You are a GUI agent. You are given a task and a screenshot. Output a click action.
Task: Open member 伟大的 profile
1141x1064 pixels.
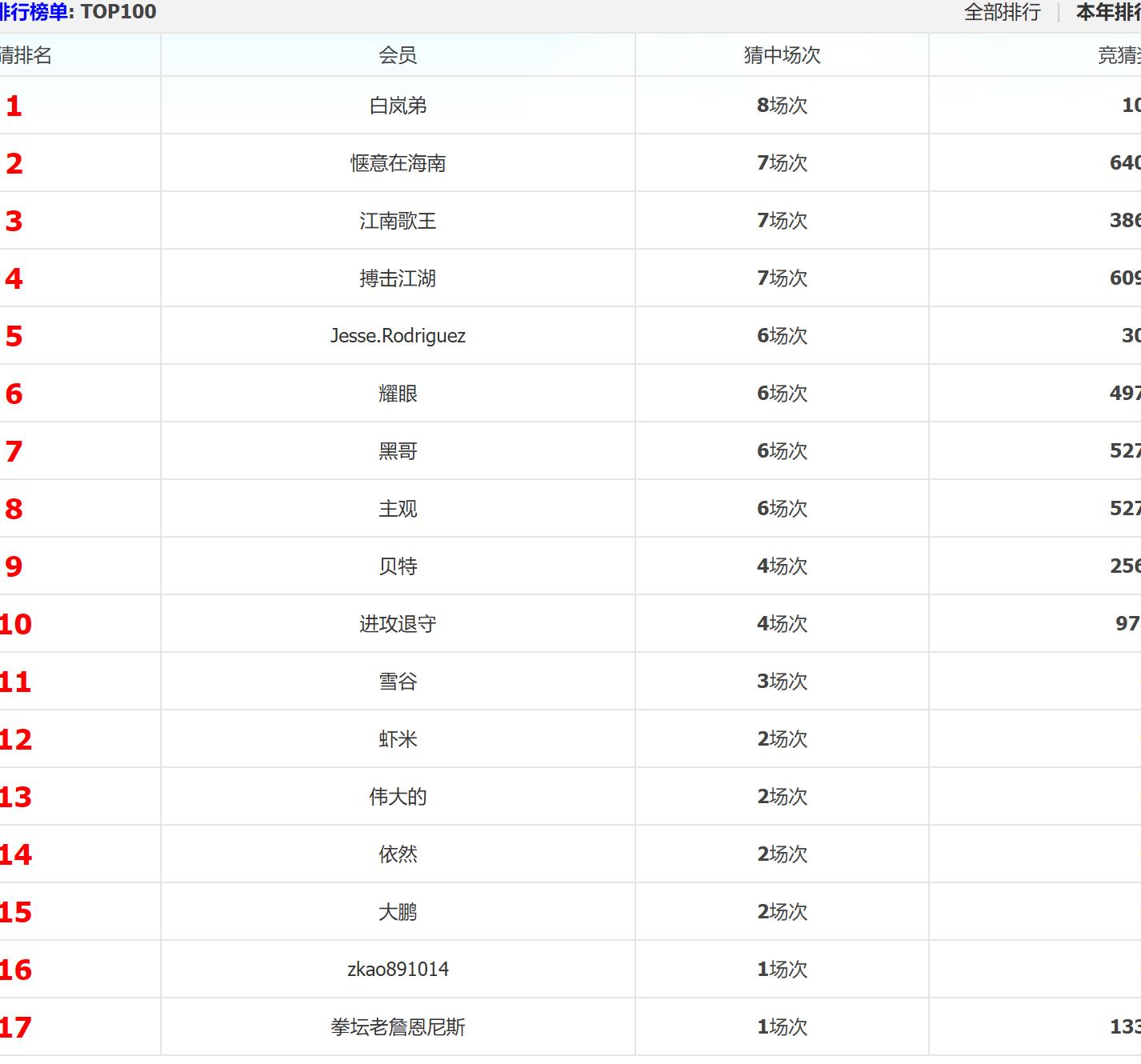click(398, 797)
